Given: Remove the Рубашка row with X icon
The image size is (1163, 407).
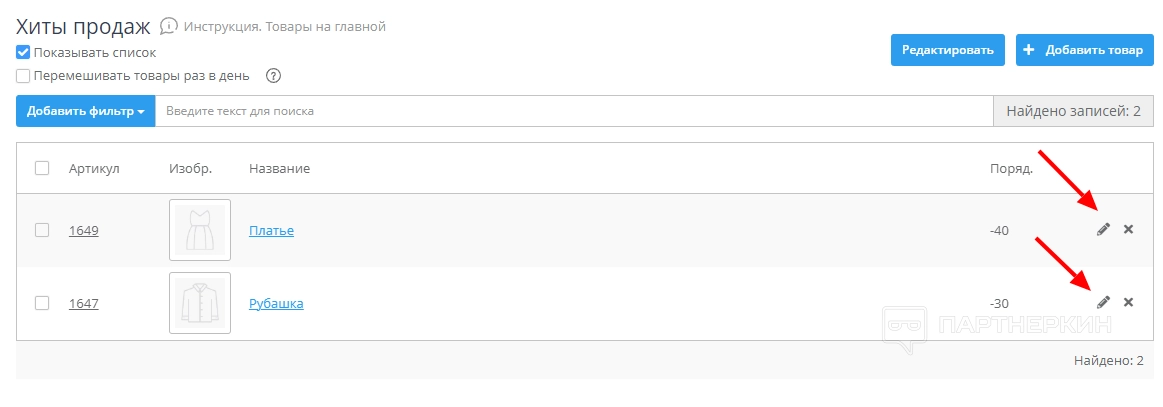Looking at the screenshot, I should pyautogui.click(x=1129, y=302).
